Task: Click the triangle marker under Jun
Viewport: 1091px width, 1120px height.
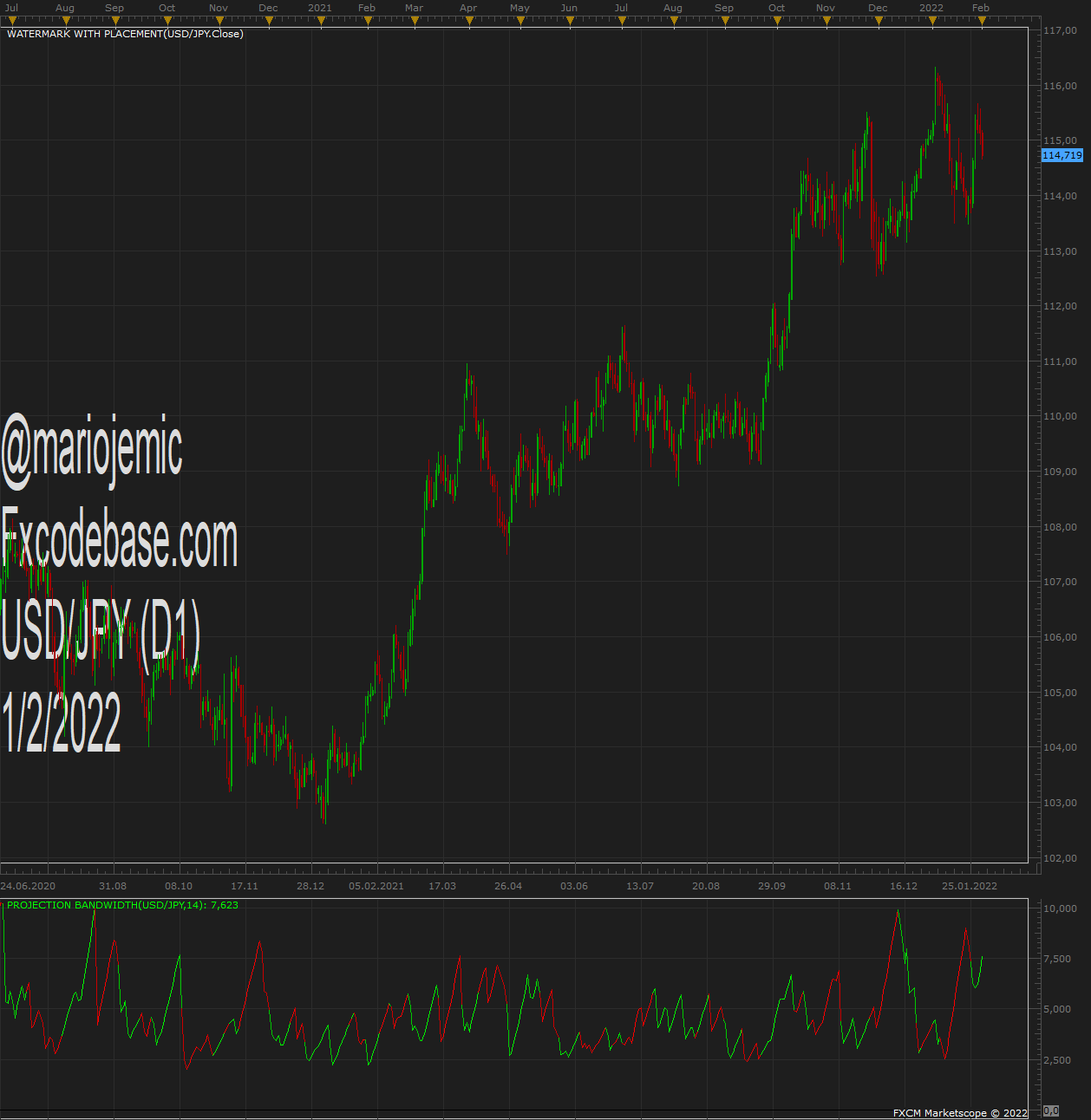Action: 570,23
